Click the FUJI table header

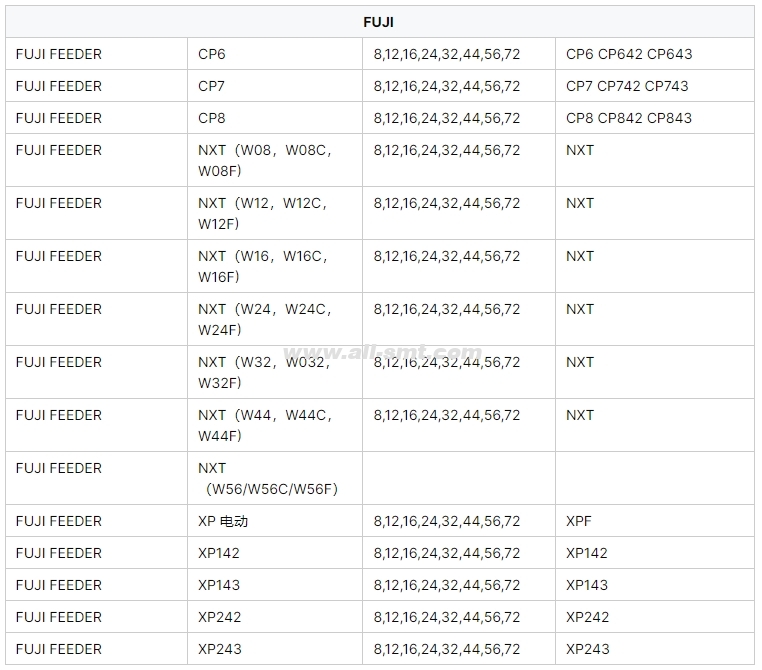pos(380,22)
